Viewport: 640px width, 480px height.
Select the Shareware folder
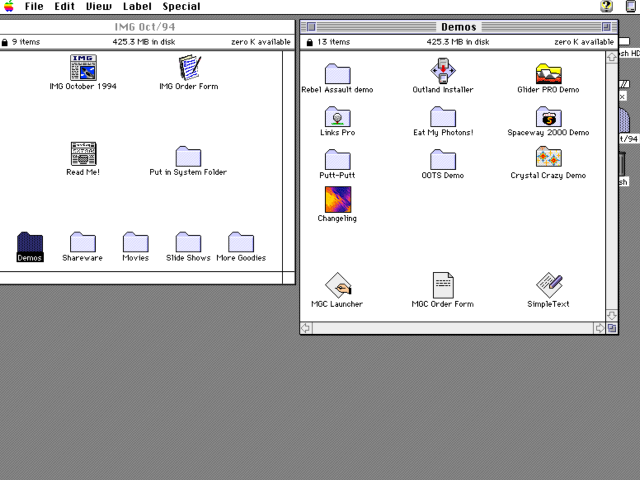83,242
